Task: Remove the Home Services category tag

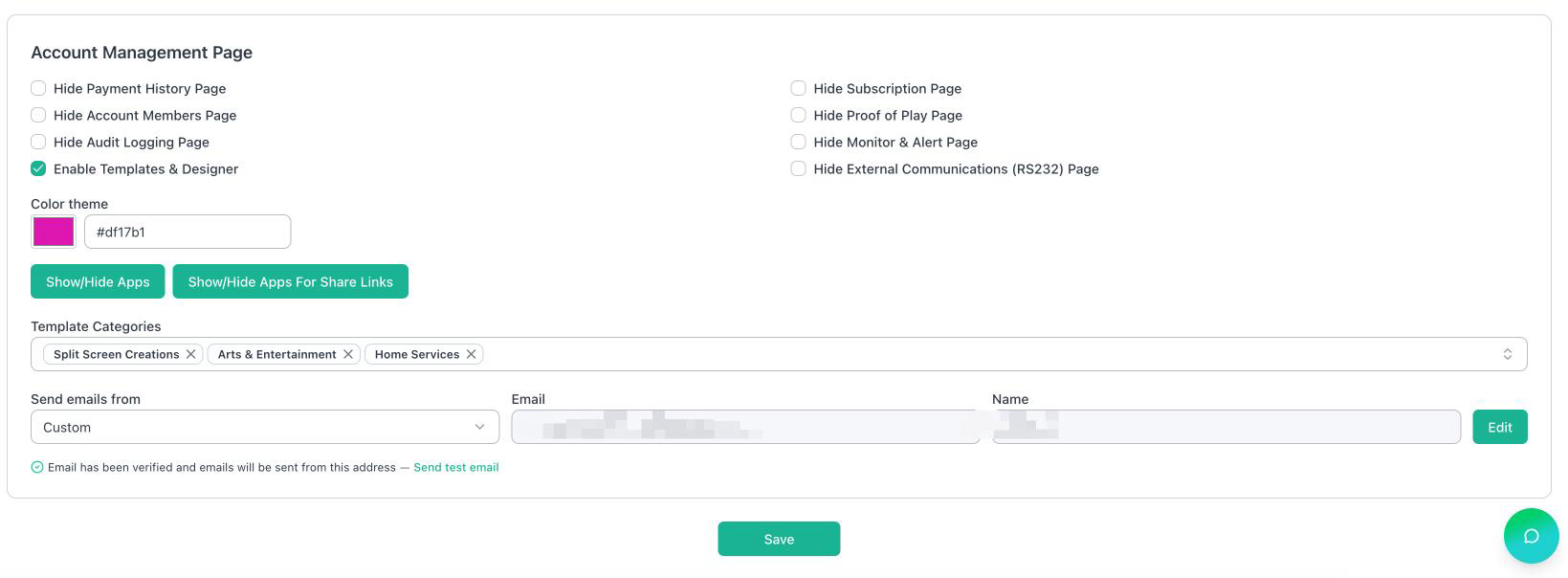Action: [471, 354]
